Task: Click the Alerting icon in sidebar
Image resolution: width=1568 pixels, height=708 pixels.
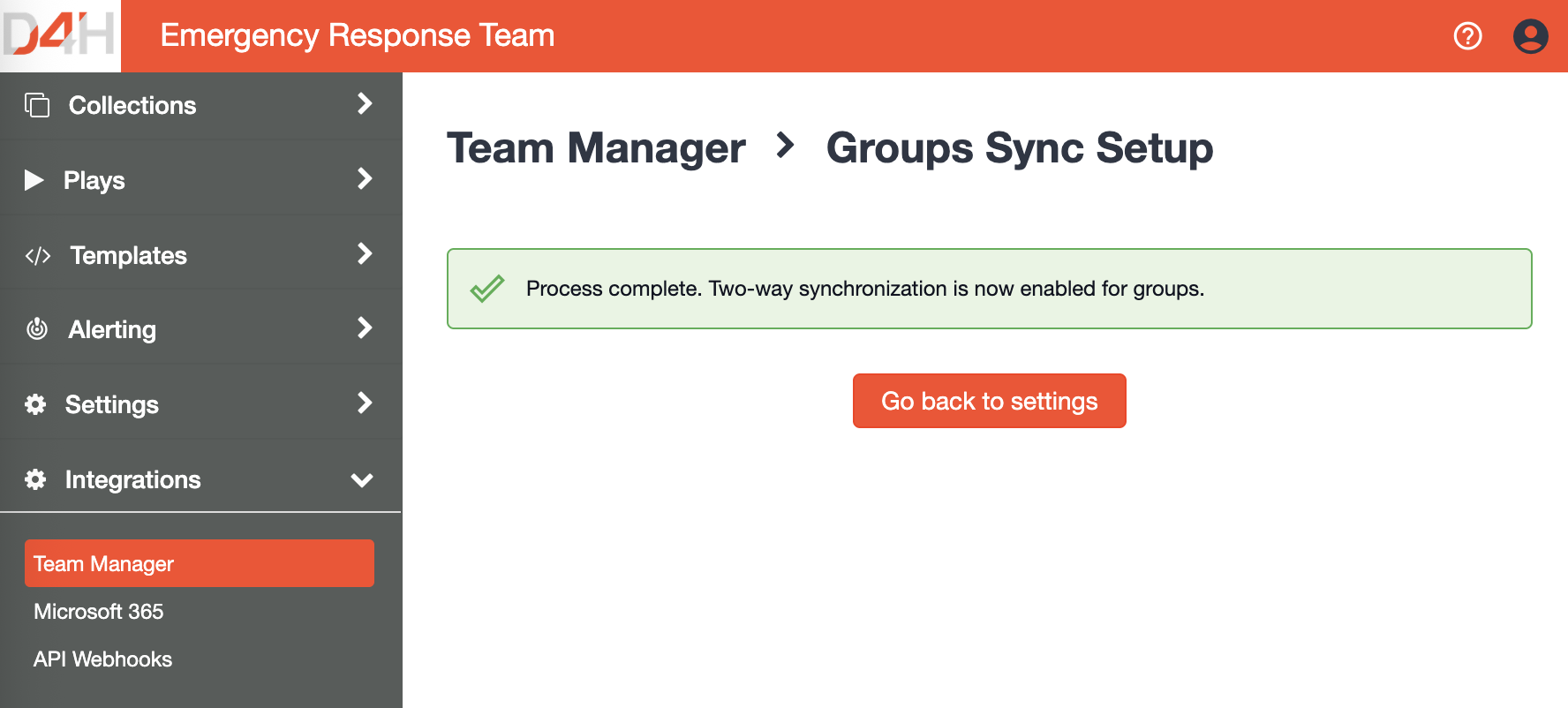Action: 37,329
